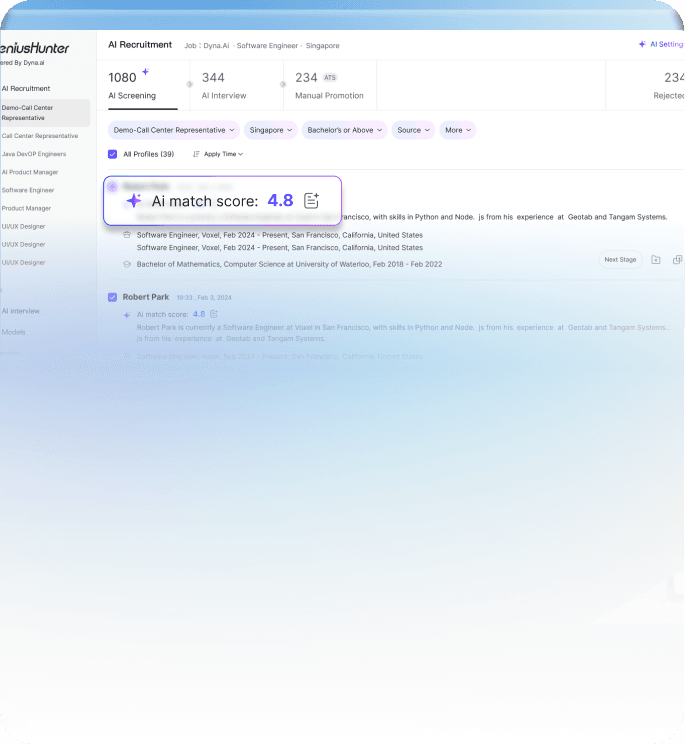Click the notes icon in the match score popup
The image size is (685, 744).
(x=311, y=201)
